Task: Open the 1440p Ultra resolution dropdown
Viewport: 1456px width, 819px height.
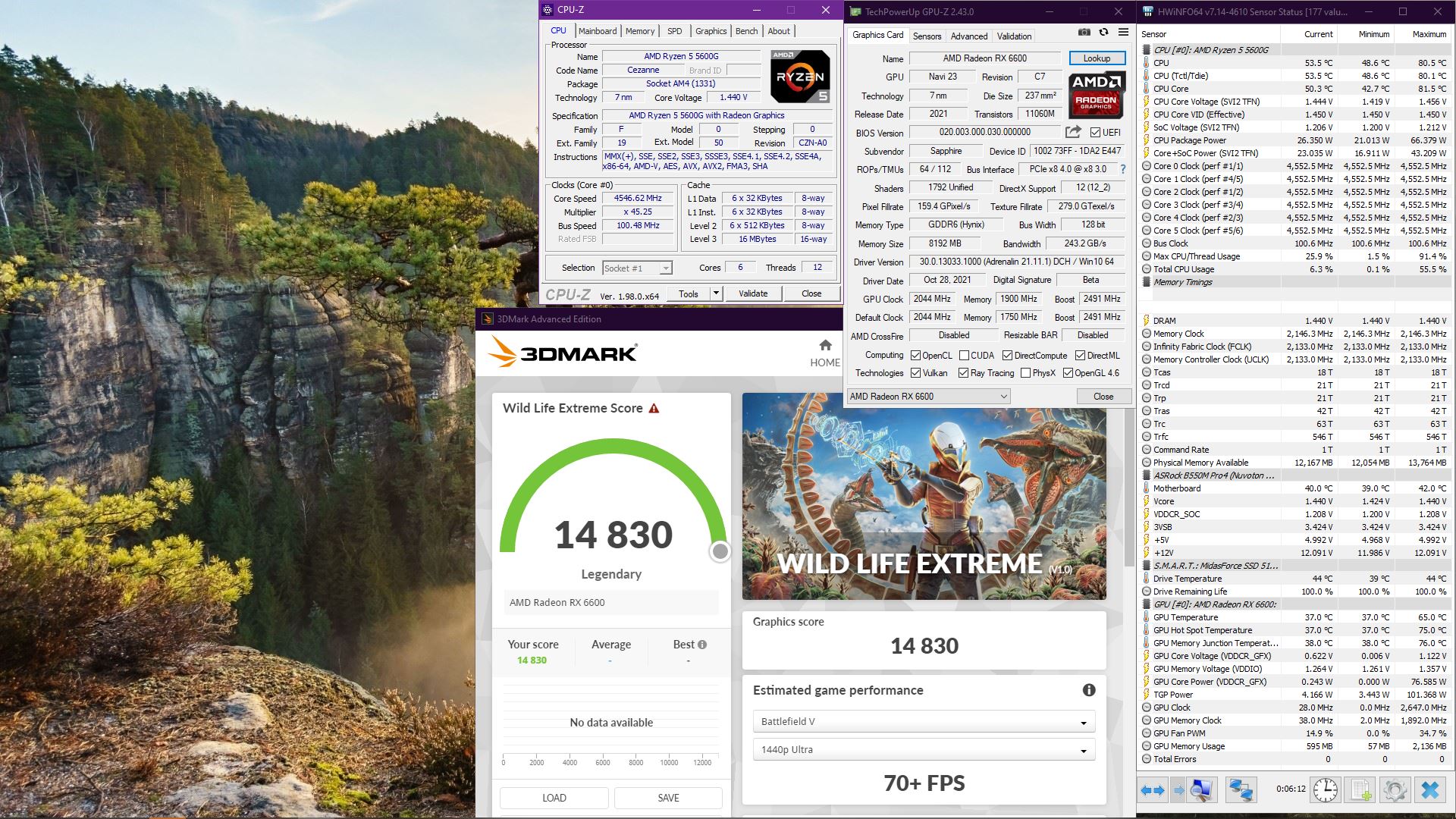Action: coord(924,750)
